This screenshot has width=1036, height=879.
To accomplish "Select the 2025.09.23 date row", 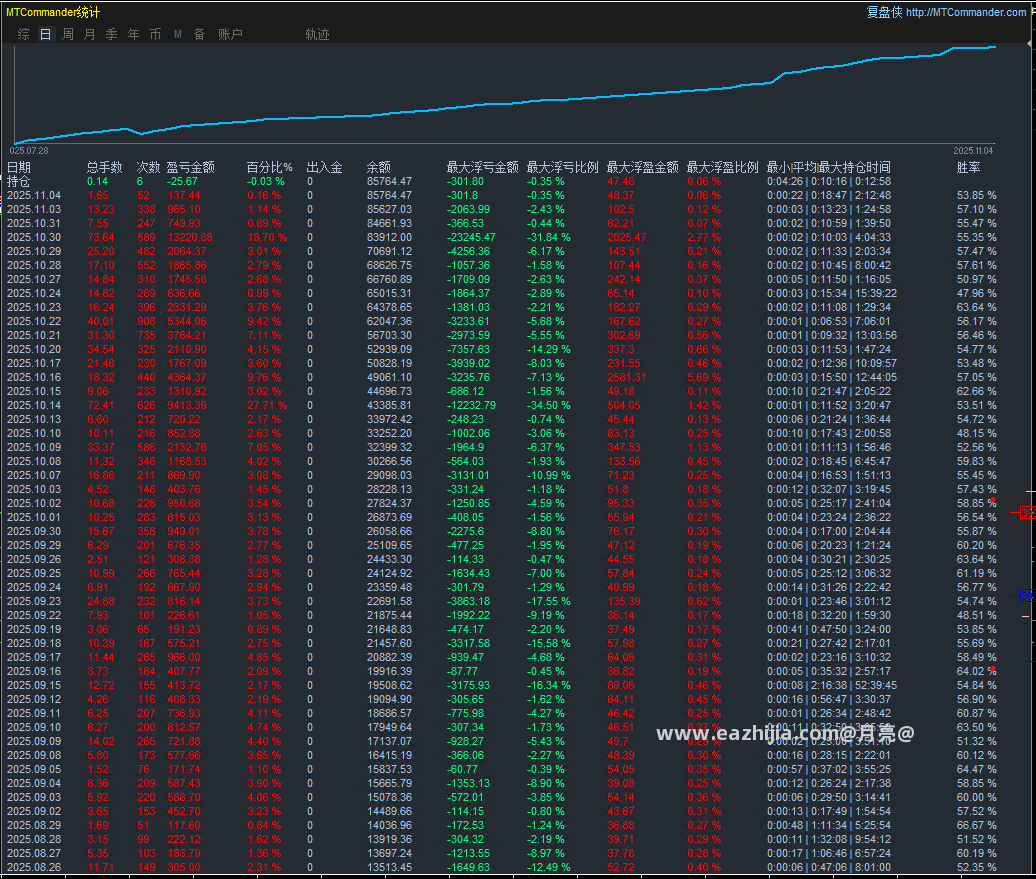I will coord(34,601).
